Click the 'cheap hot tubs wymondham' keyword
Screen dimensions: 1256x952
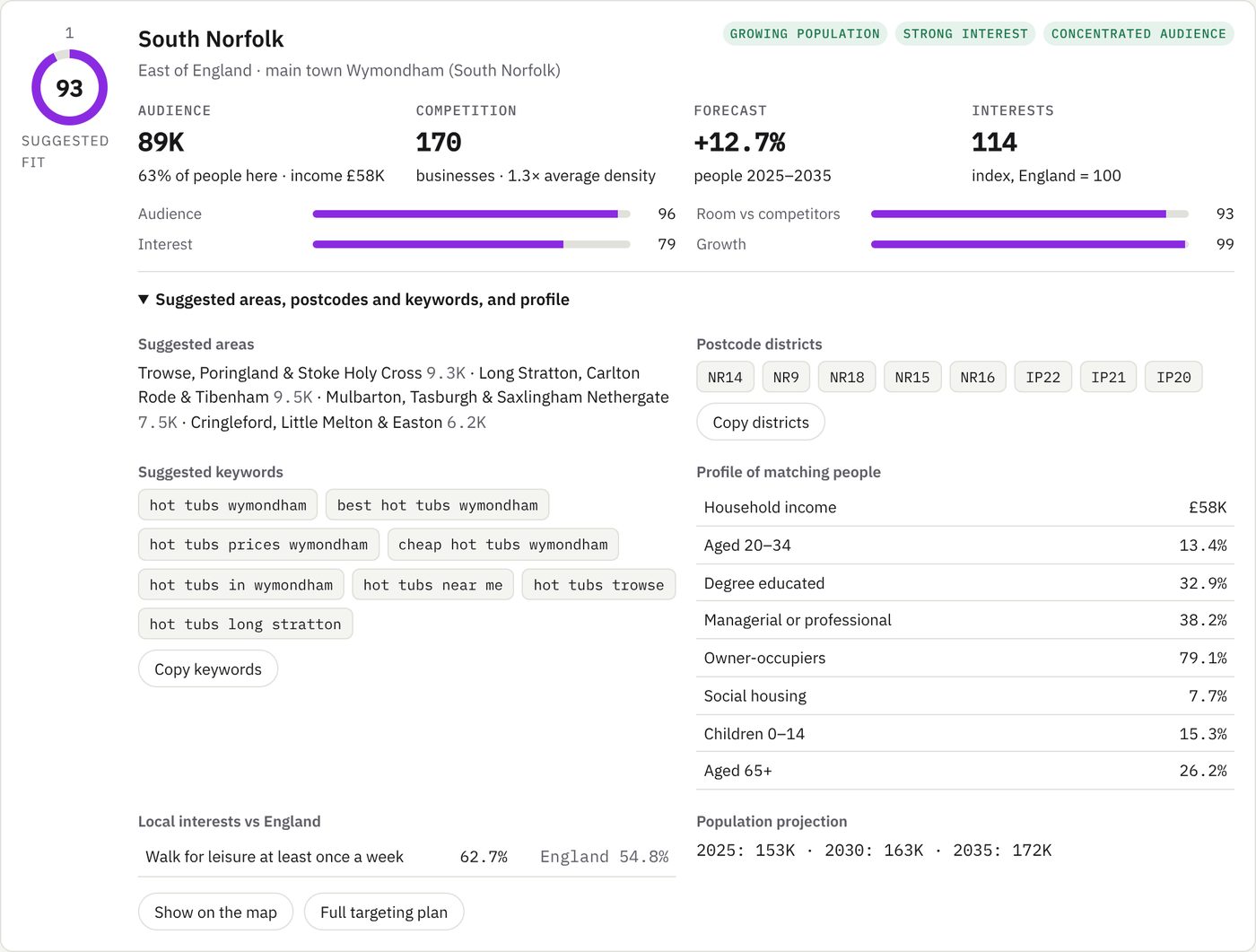click(x=503, y=545)
